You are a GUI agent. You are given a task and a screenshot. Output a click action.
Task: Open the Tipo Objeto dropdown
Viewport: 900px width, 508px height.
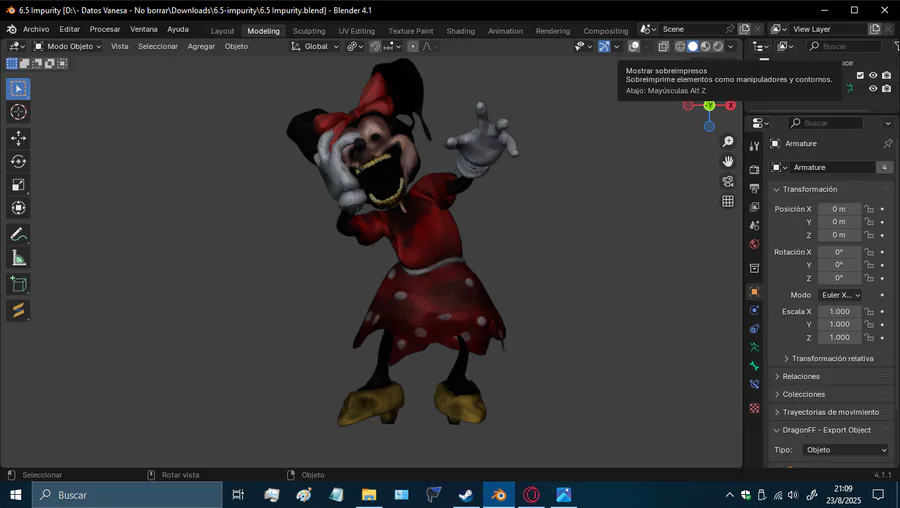tap(845, 450)
